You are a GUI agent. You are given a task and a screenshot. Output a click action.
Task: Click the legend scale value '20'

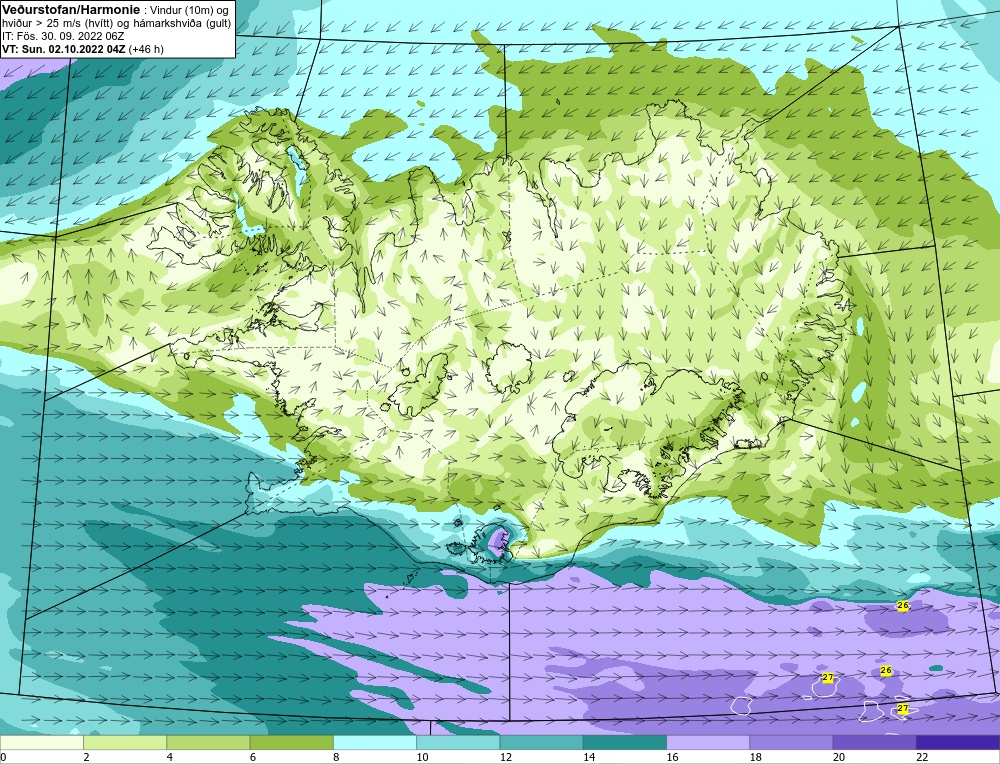(x=838, y=757)
